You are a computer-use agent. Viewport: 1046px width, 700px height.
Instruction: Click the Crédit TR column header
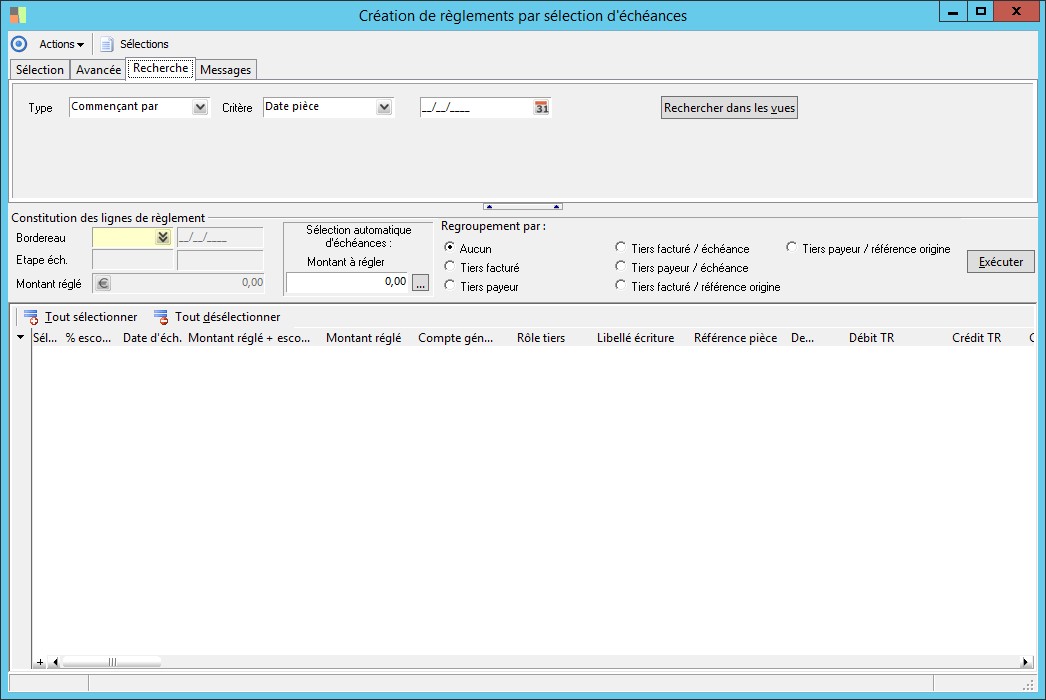977,338
